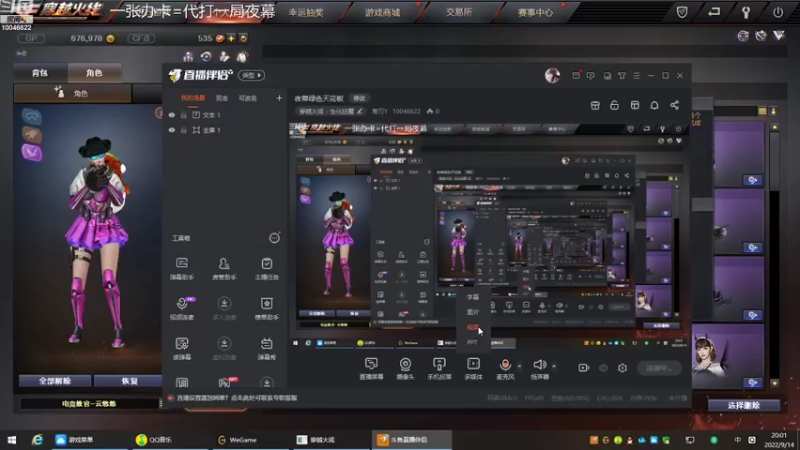Open the 房管助手 tool
Image resolution: width=800 pixels, height=450 pixels.
[x=224, y=268]
